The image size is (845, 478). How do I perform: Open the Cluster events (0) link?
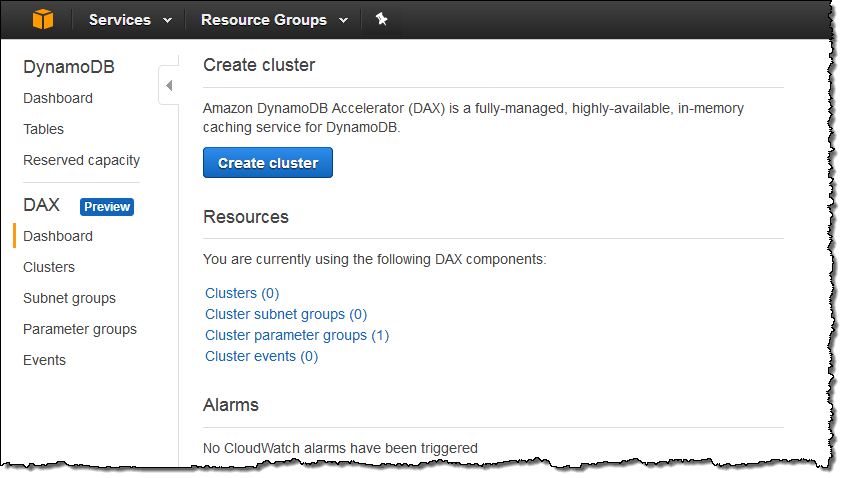[261, 356]
